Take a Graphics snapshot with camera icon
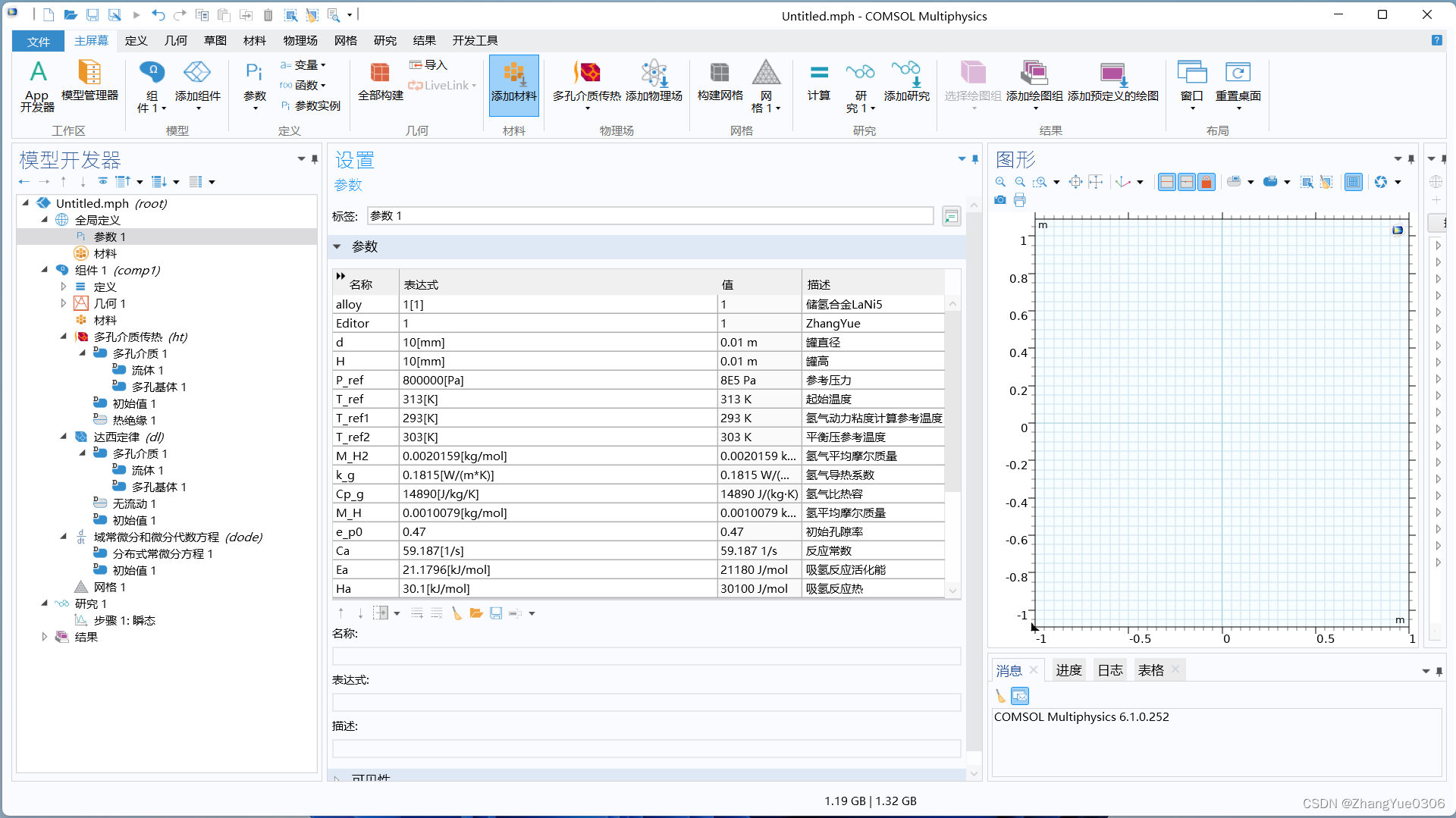Screen dimensions: 1456x818 (1000, 200)
